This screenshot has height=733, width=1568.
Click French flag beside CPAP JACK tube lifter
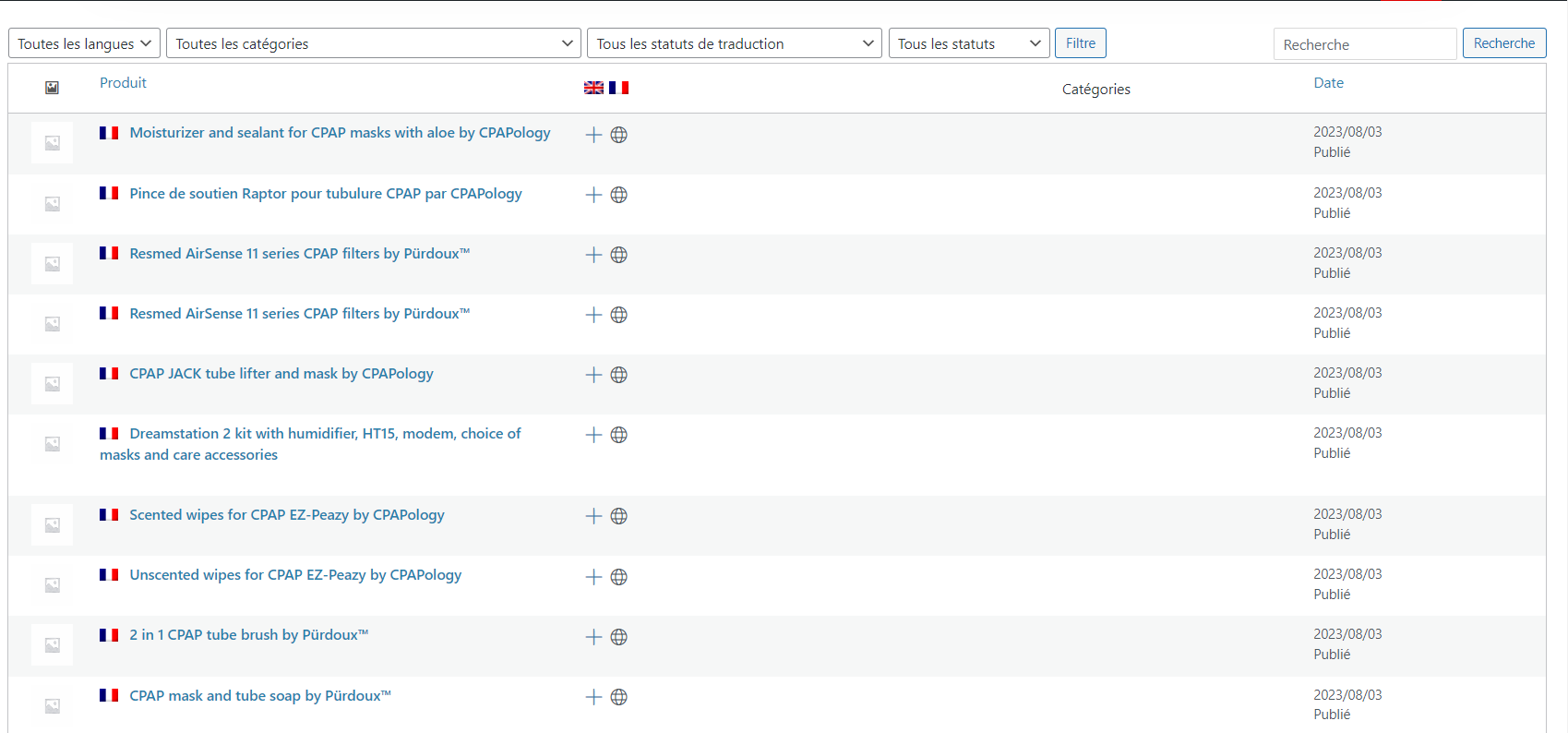[x=109, y=374]
